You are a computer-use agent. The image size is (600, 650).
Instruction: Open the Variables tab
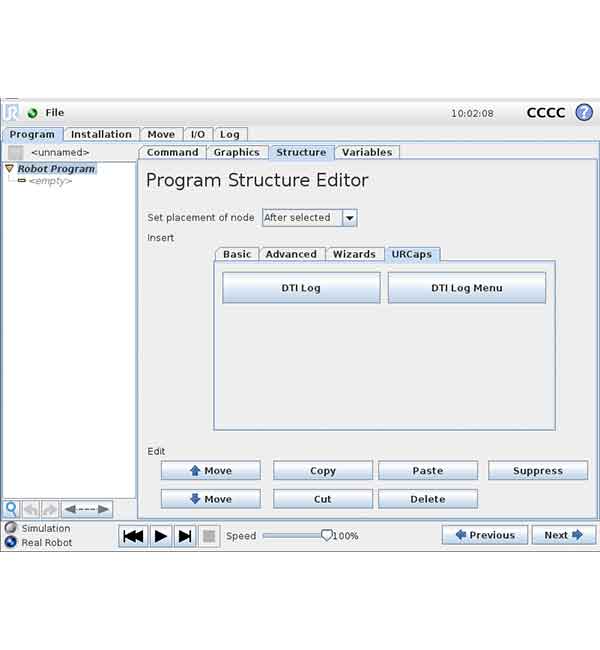pos(367,152)
